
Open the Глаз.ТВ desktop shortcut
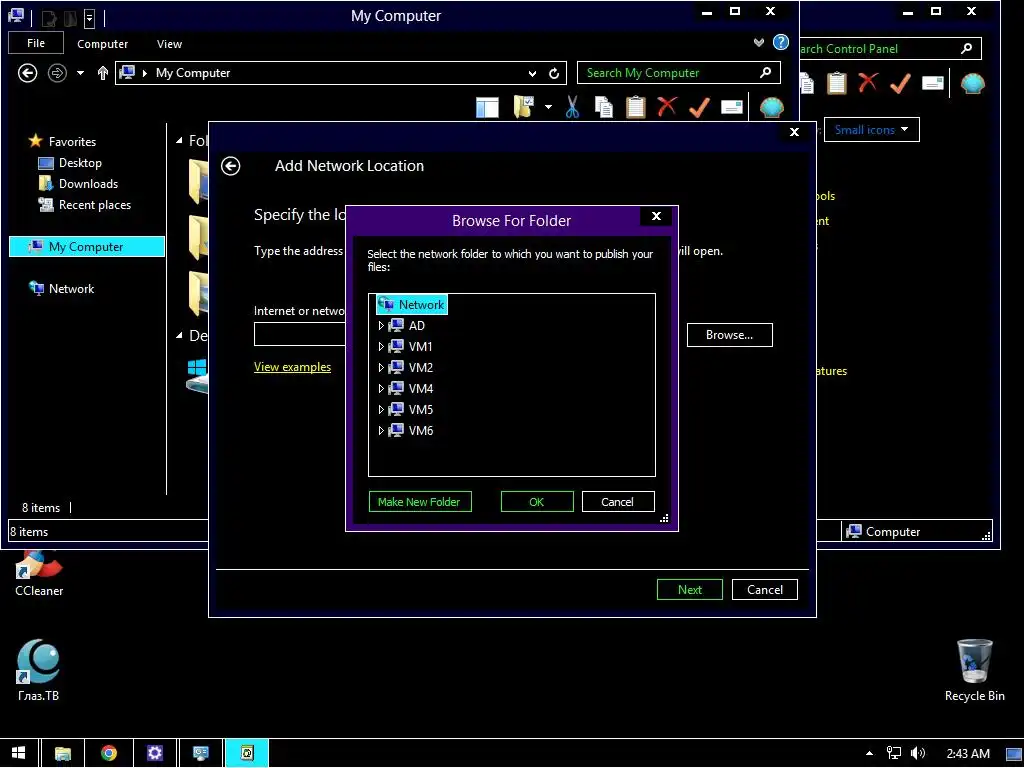39,670
